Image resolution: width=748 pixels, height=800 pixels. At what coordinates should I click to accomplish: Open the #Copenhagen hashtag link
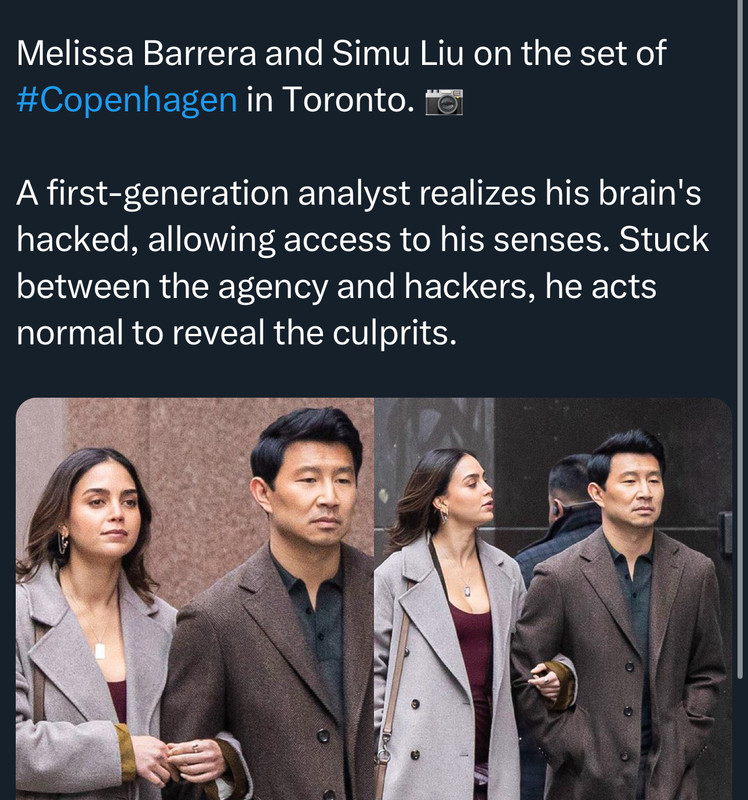[127, 99]
